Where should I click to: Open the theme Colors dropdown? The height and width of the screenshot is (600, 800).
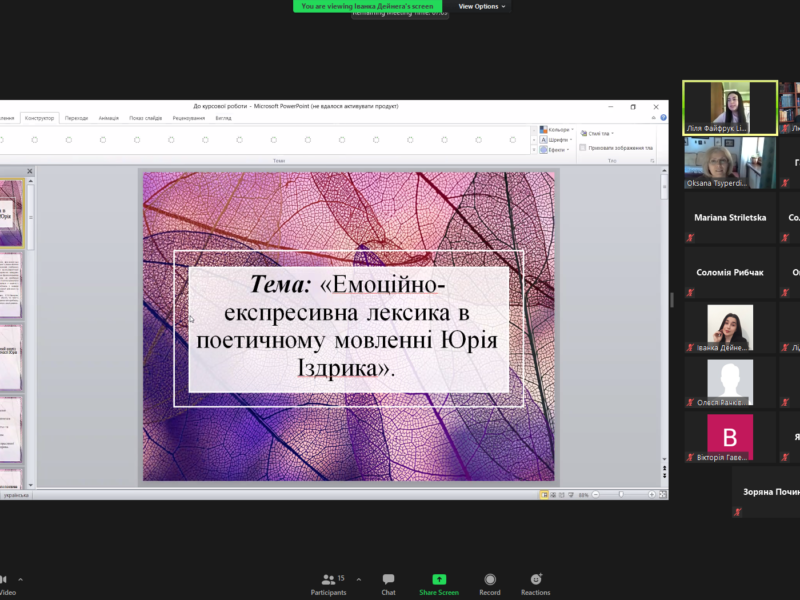point(557,130)
